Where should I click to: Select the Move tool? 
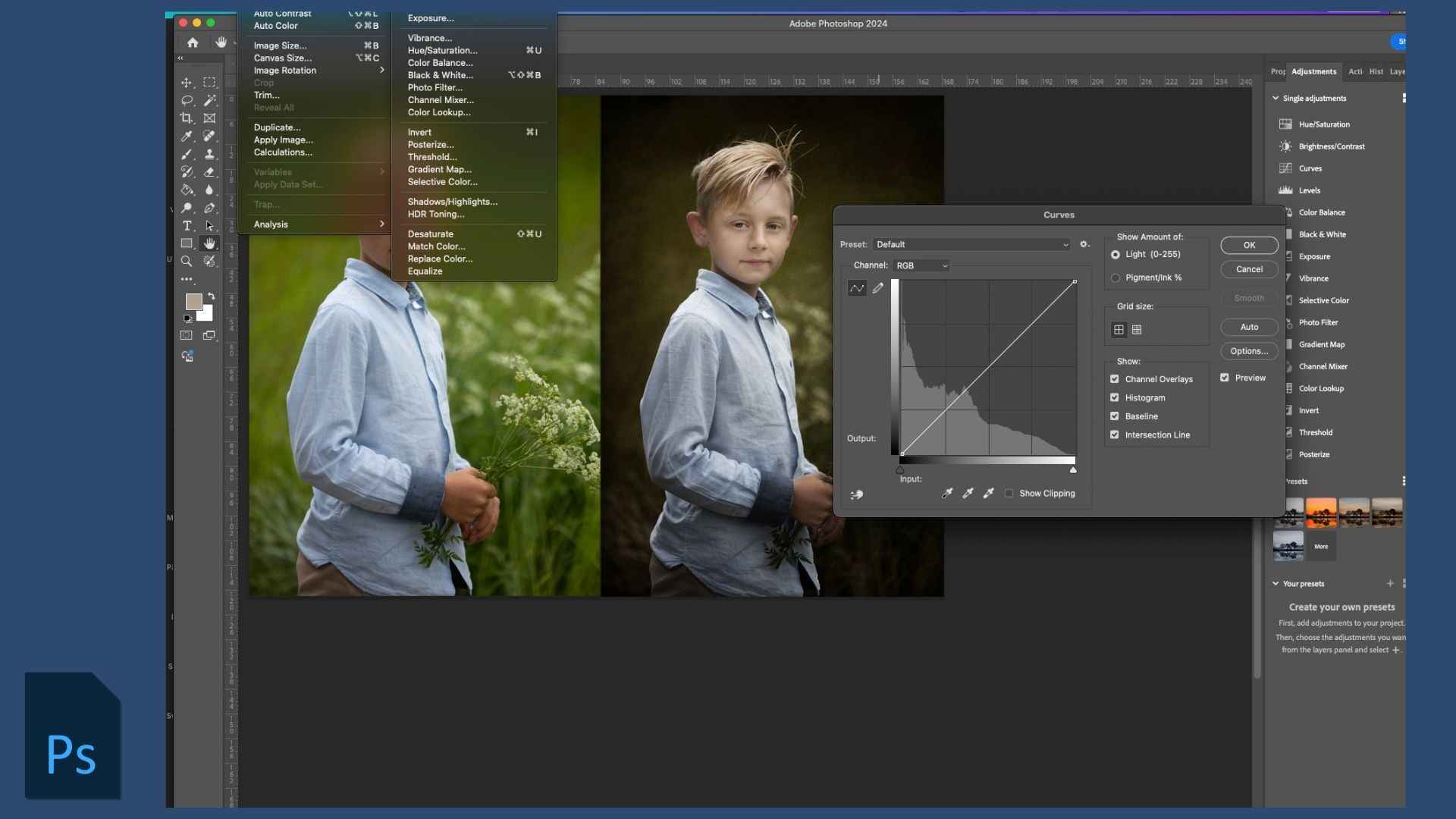(186, 82)
